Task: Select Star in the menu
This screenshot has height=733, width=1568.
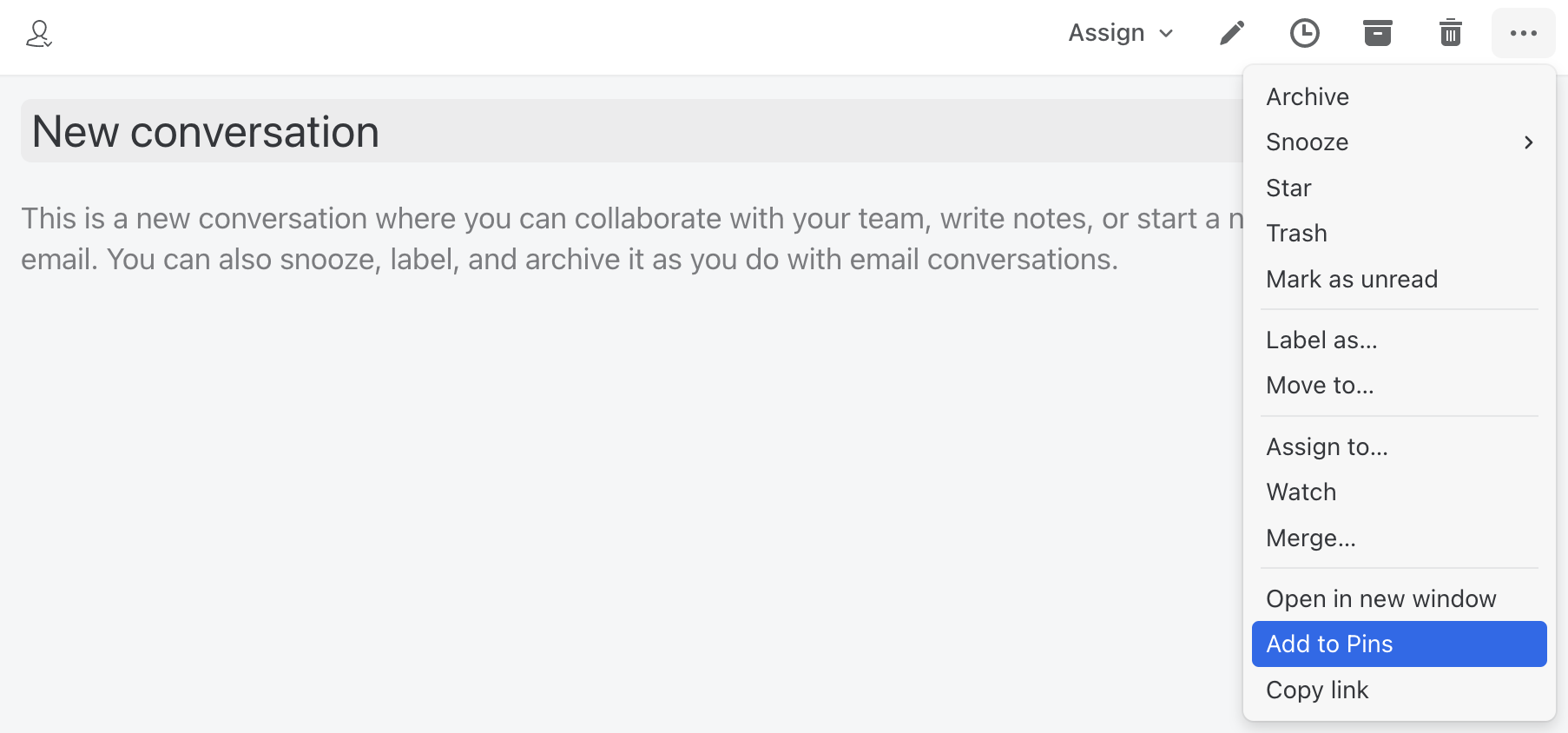Action: 1399,188
